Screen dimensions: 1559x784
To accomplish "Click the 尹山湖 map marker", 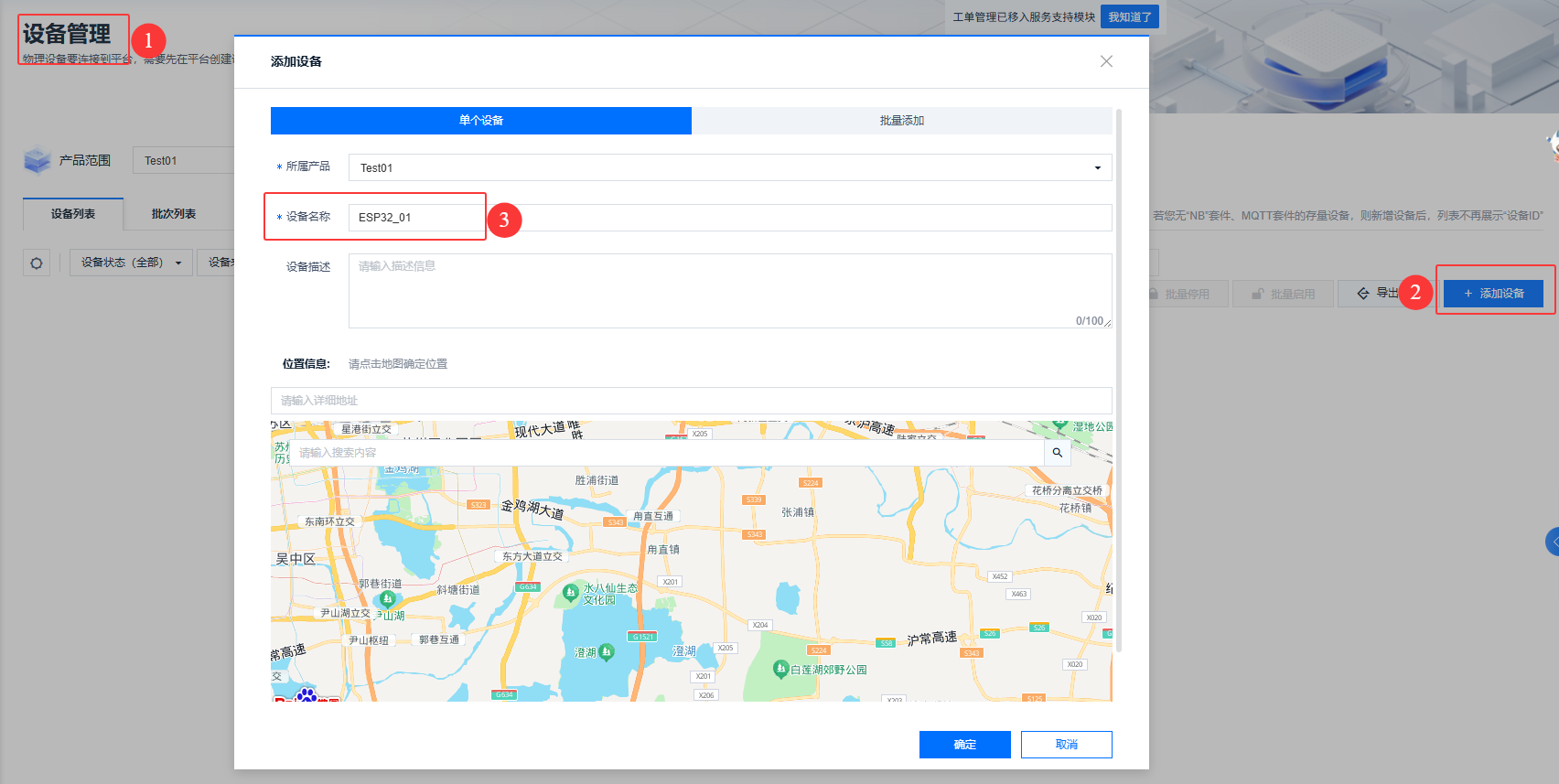I will [x=387, y=599].
